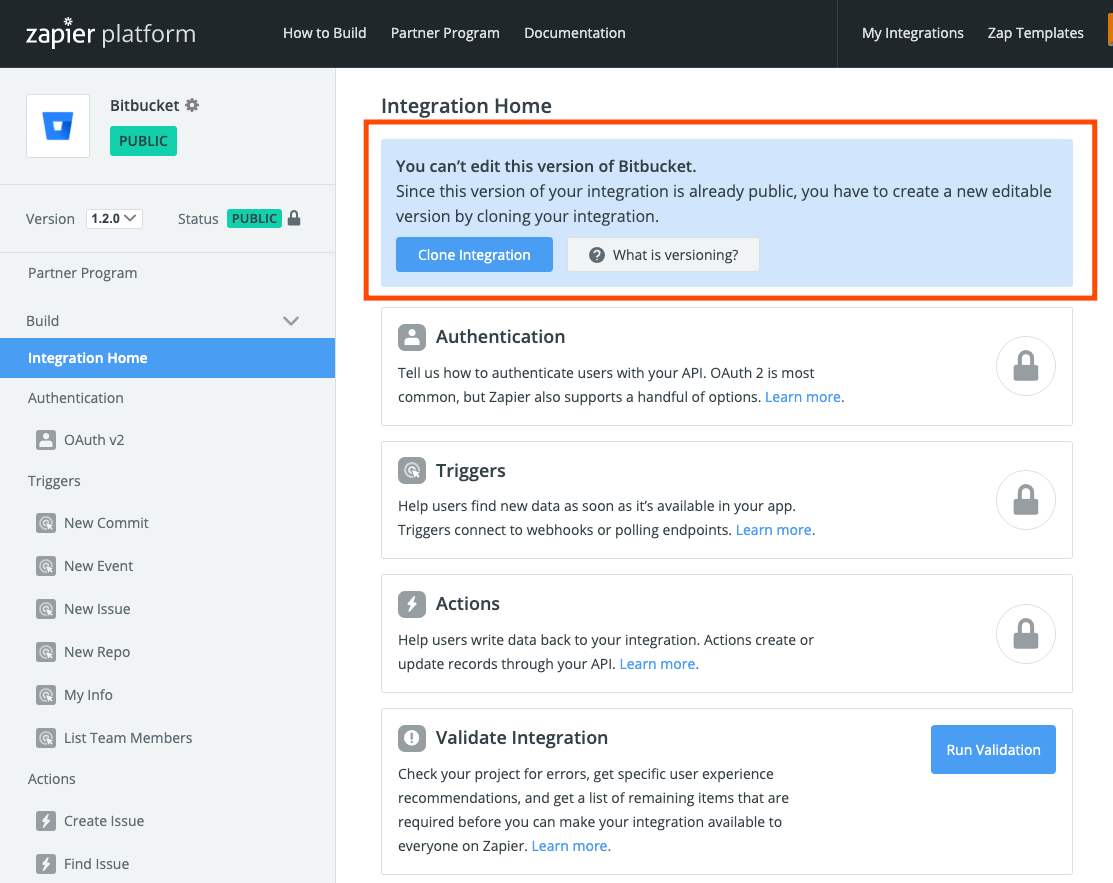The height and width of the screenshot is (883, 1113).
Task: Click the OAuth v2 user icon
Action: (46, 440)
